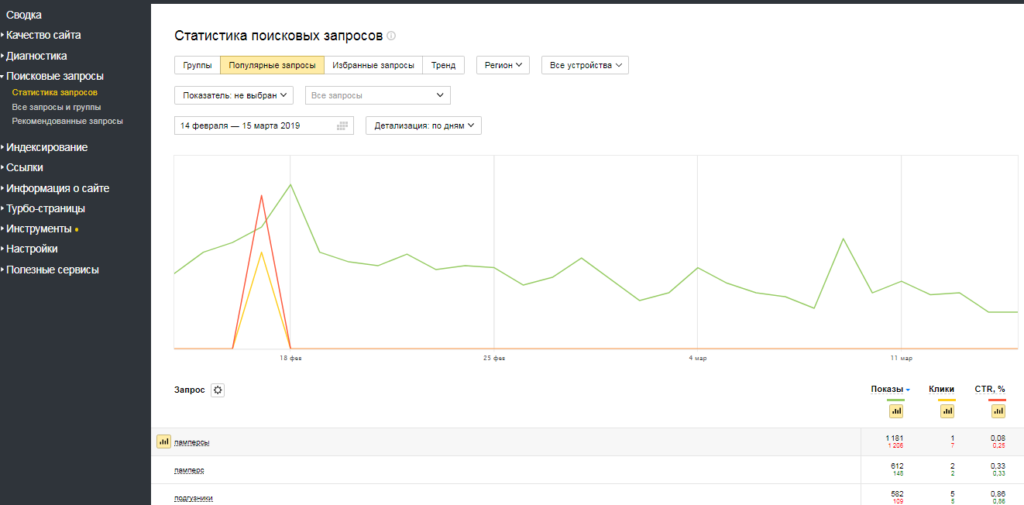The width and height of the screenshot is (1024, 505).
Task: Click the 582 impressions value
Action: point(896,494)
